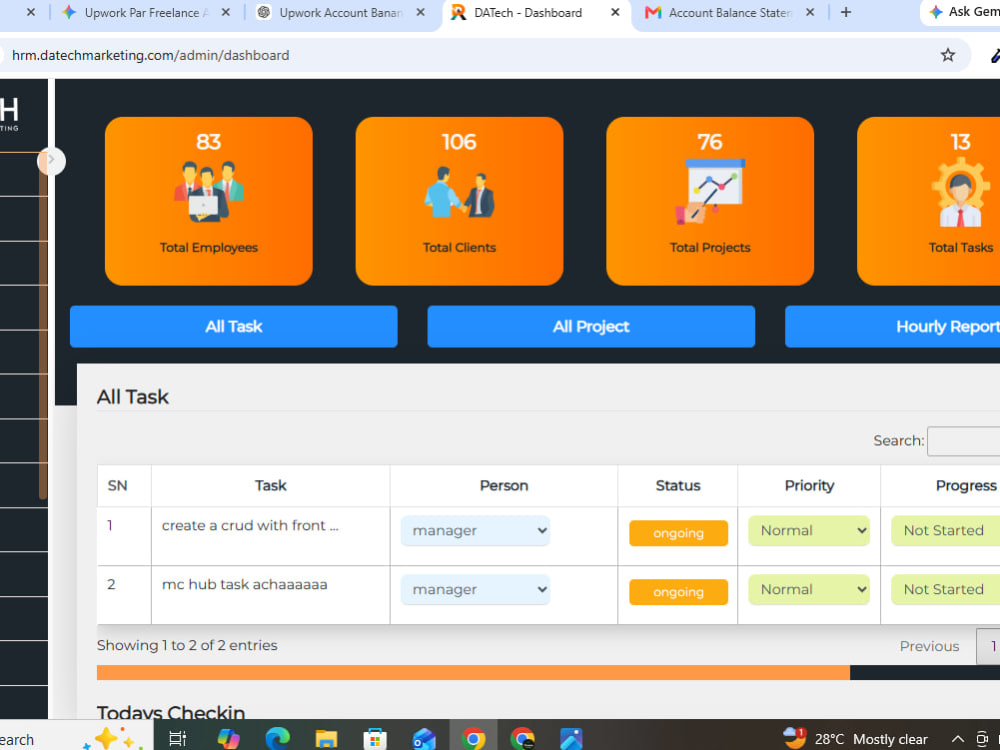
Task: Close the DATech - Dashboard tab
Action: 615,12
